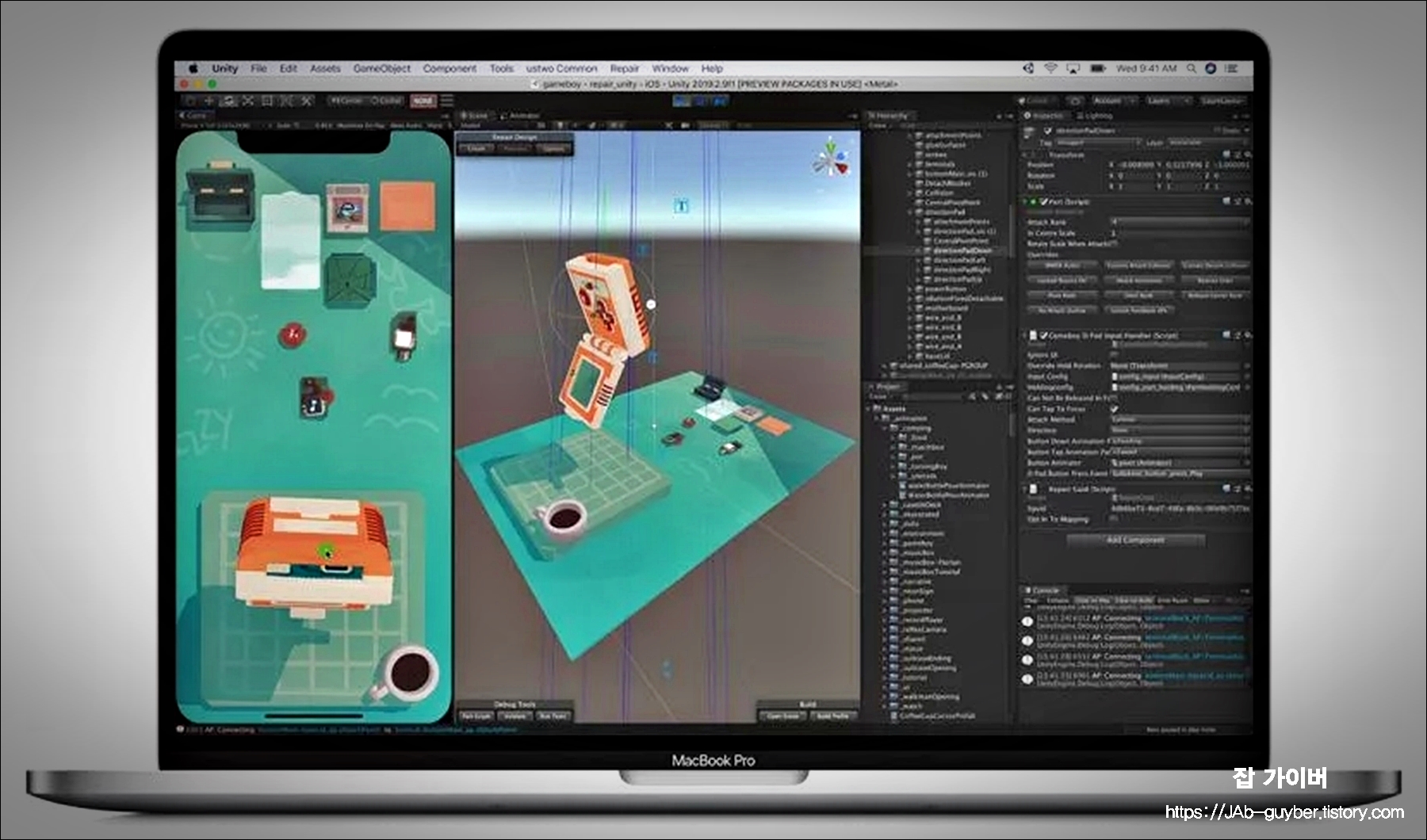1427x840 pixels.
Task: Disable Gameboy D Pad Input Handler checkbox
Action: 1044,335
